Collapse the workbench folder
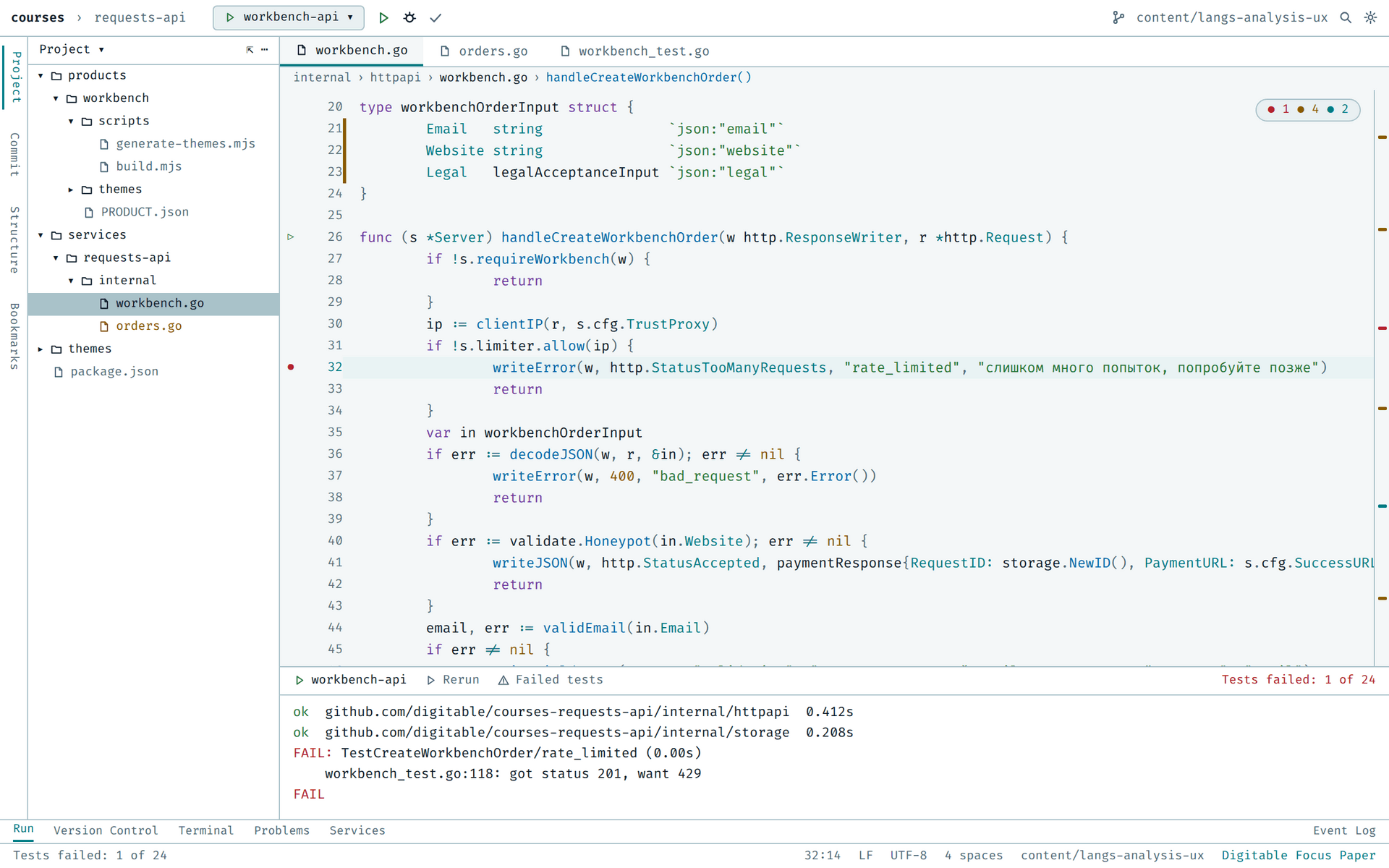1389x868 pixels. tap(56, 98)
